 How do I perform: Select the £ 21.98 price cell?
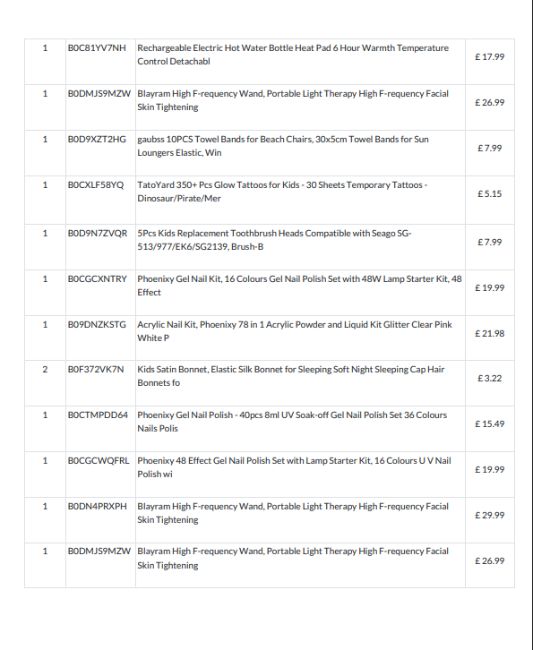point(489,333)
